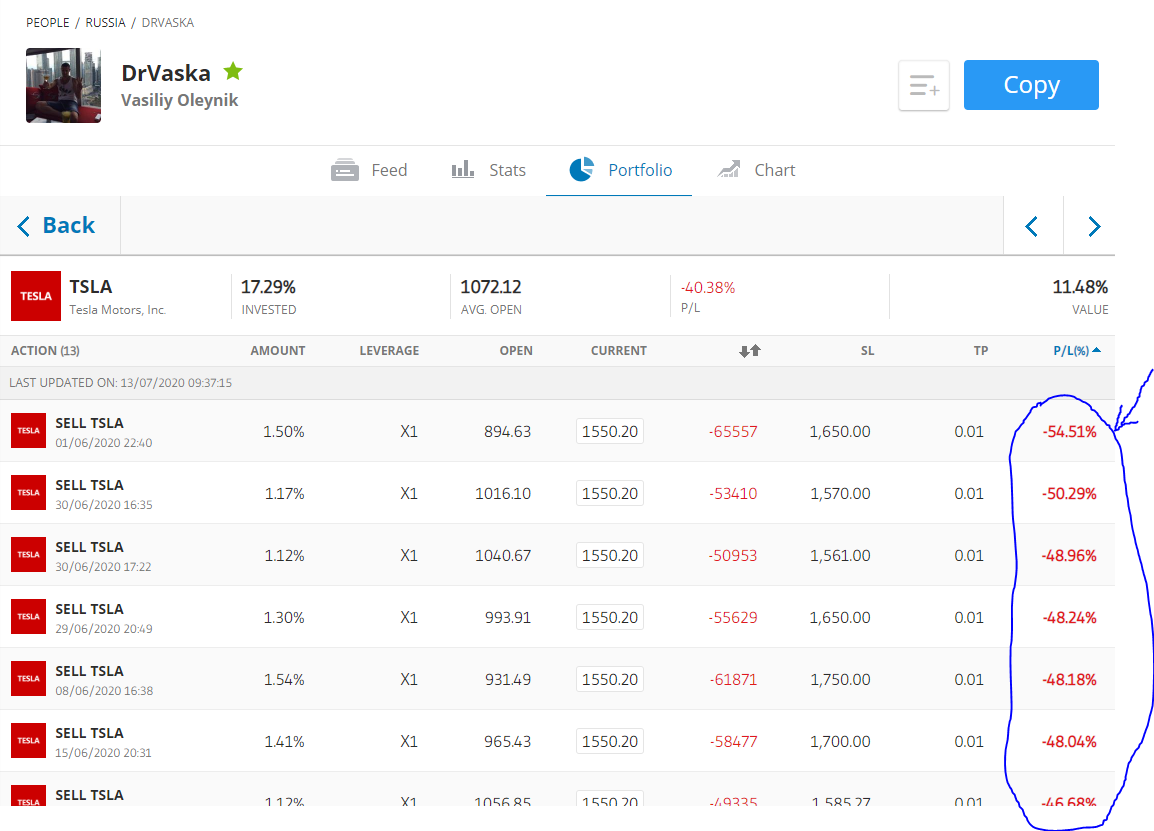Click the Copy button

click(x=1030, y=85)
